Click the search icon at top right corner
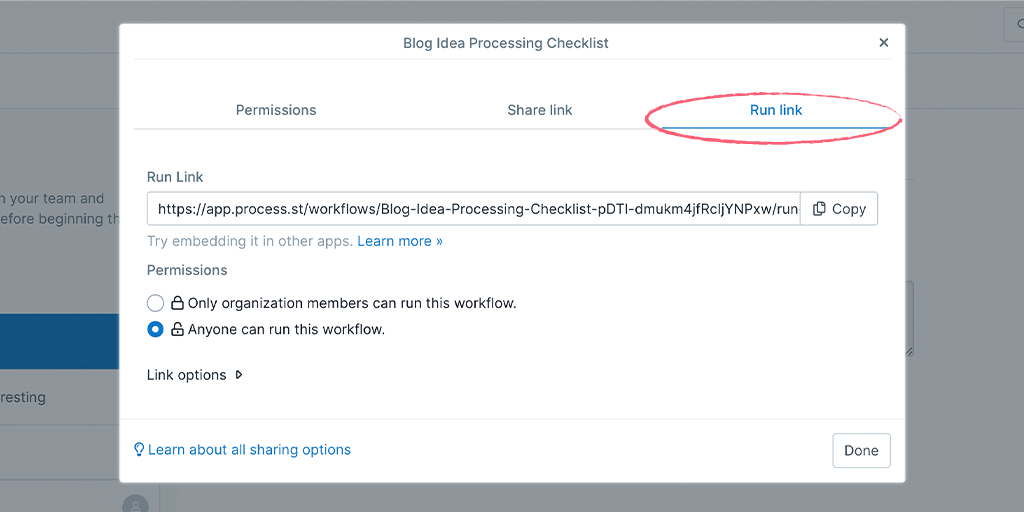The image size is (1024, 512). click(1019, 24)
